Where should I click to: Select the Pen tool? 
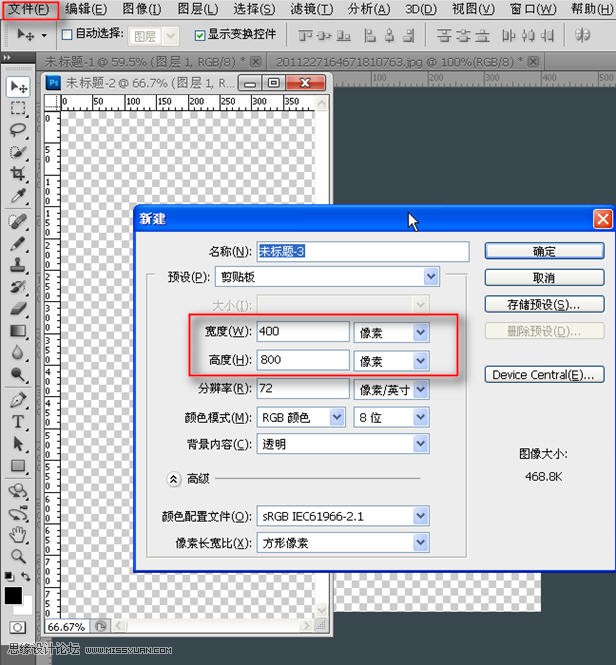point(18,400)
